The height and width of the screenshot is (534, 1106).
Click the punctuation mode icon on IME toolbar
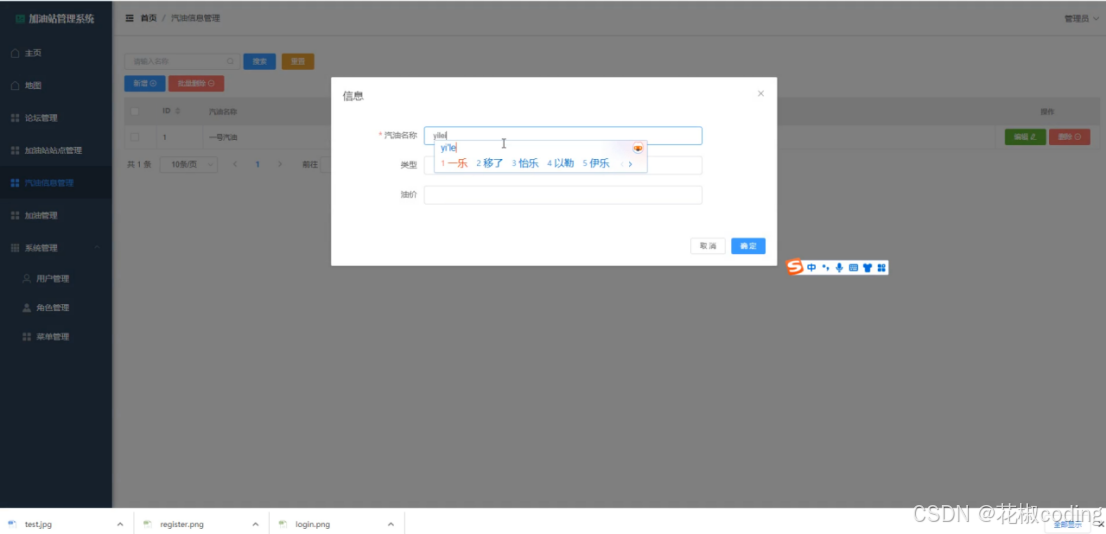pyautogui.click(x=826, y=267)
